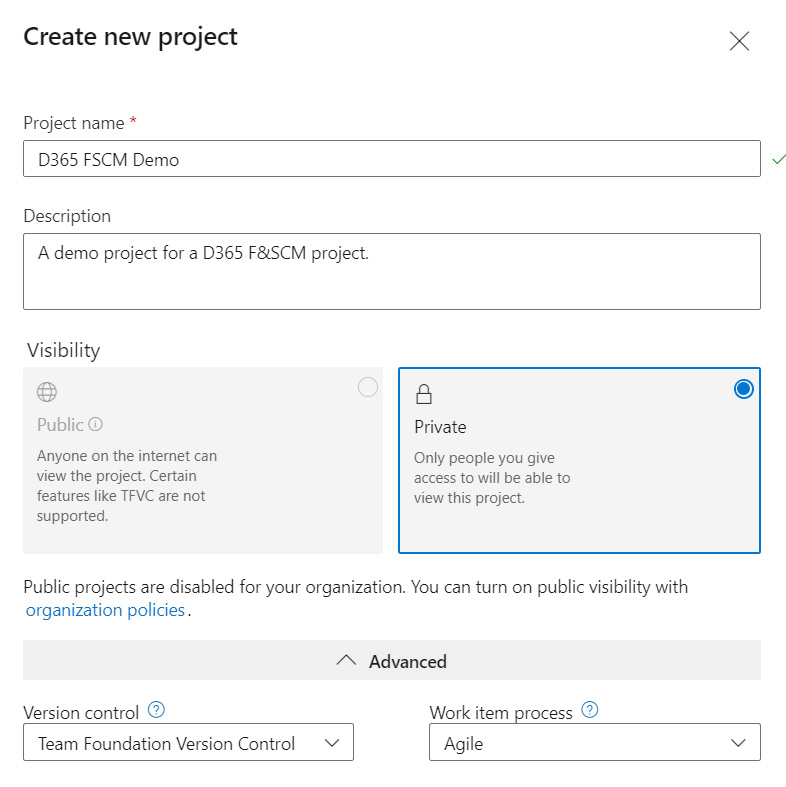Image resolution: width=786 pixels, height=787 pixels.
Task: Click the globe icon in Public card
Action: [47, 392]
